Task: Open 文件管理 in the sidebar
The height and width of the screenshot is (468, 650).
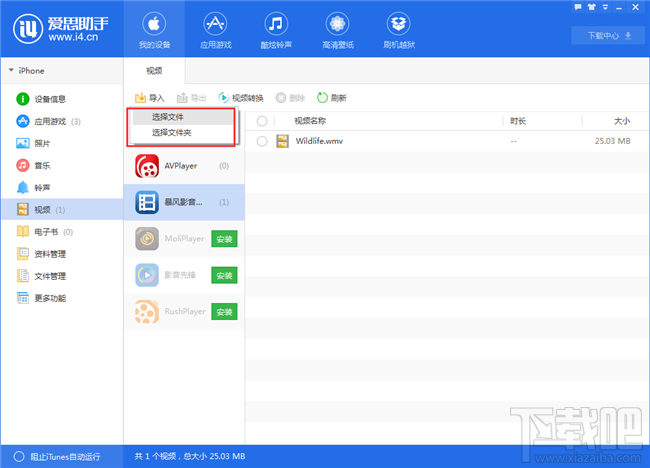Action: point(62,276)
